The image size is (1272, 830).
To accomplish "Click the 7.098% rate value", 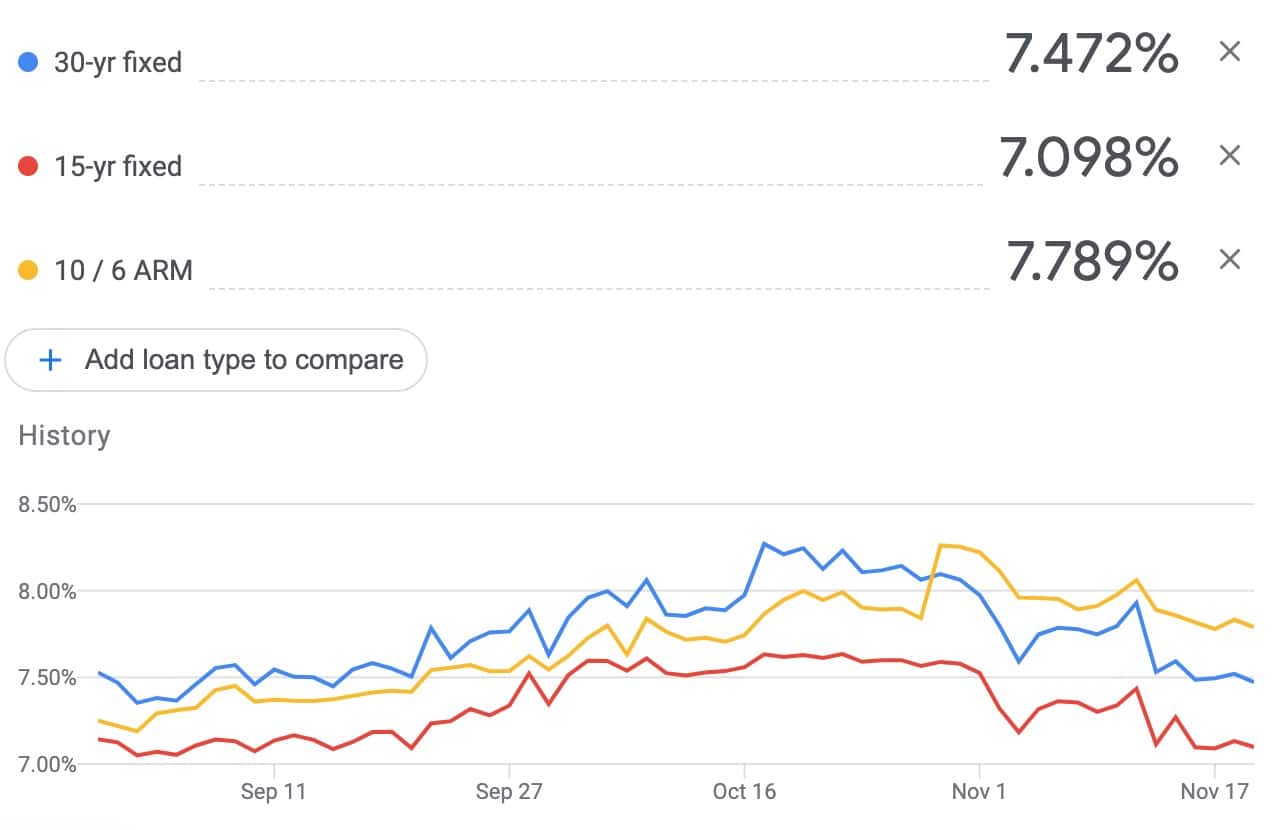I will [x=1089, y=158].
